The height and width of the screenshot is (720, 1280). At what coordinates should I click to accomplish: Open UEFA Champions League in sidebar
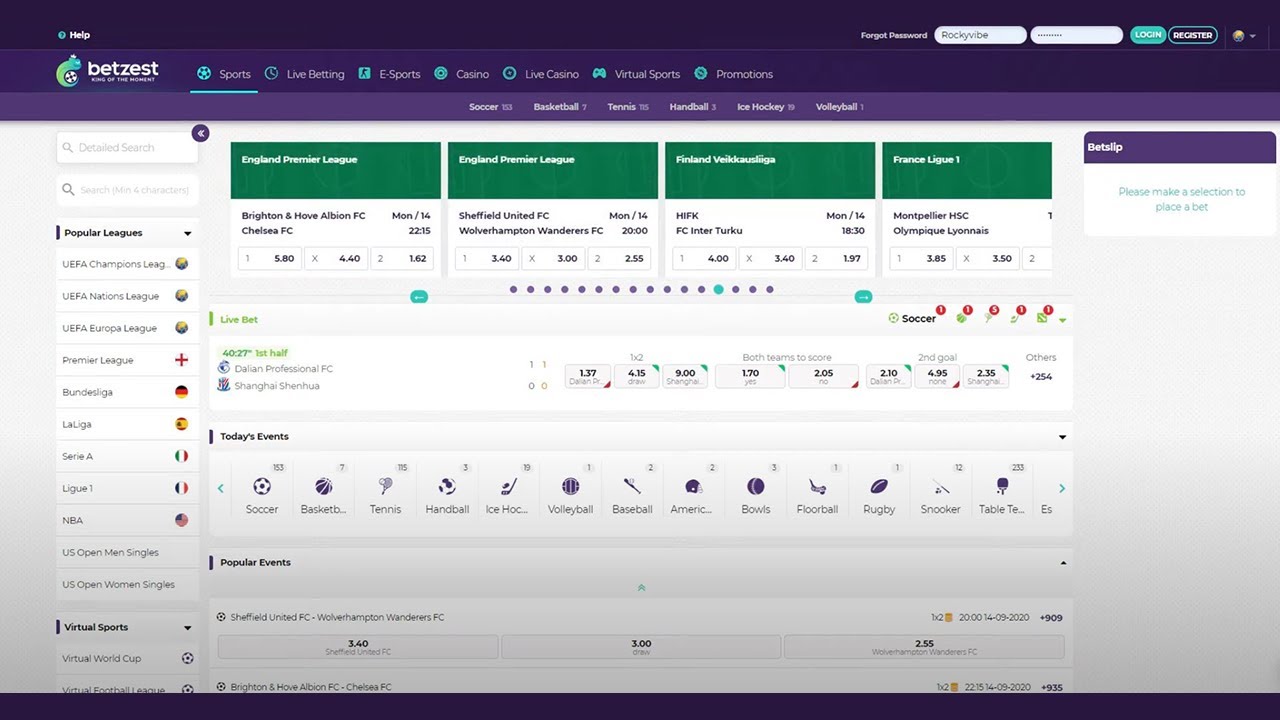coord(126,264)
